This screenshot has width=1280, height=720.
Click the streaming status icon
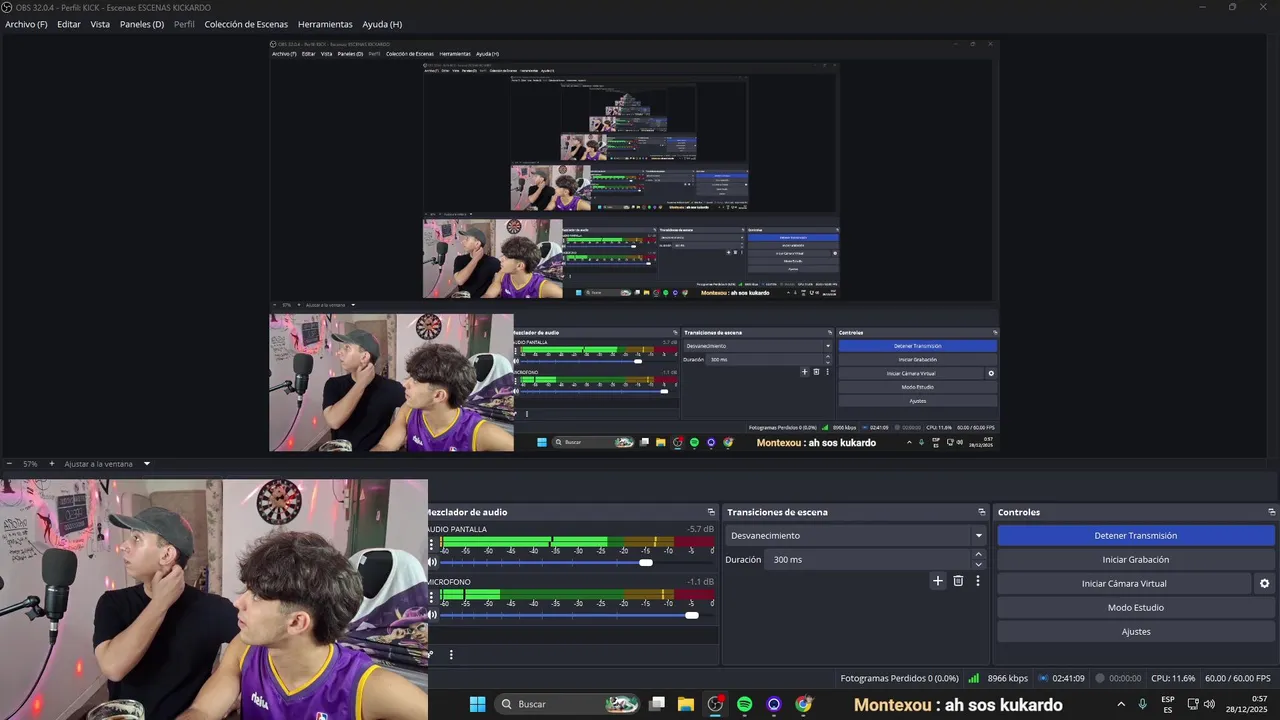click(1043, 678)
